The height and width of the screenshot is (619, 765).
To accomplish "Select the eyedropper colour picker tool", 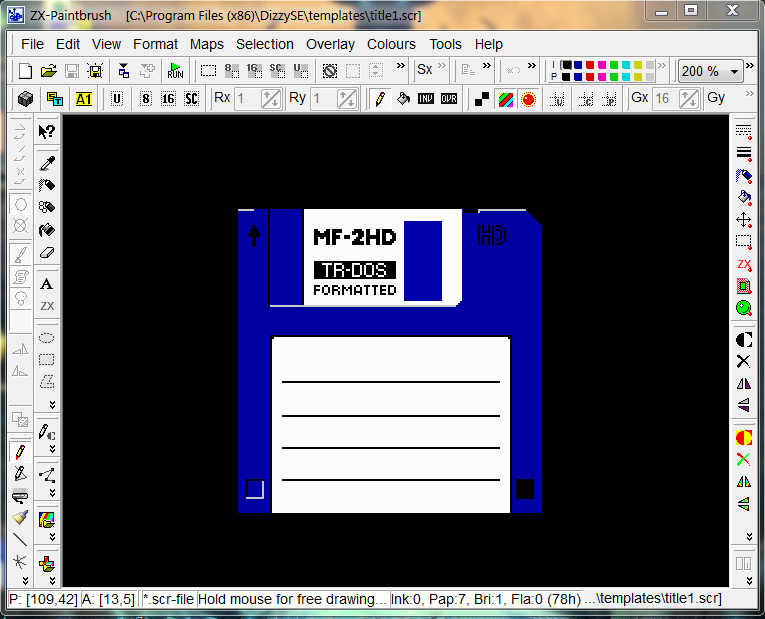I will pyautogui.click(x=47, y=163).
